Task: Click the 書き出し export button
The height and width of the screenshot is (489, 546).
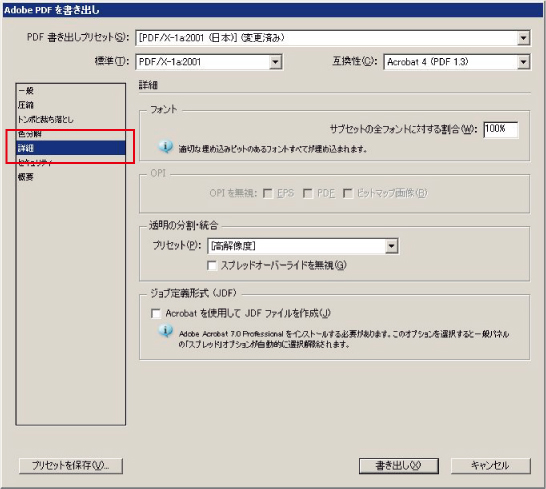Action: point(399,466)
